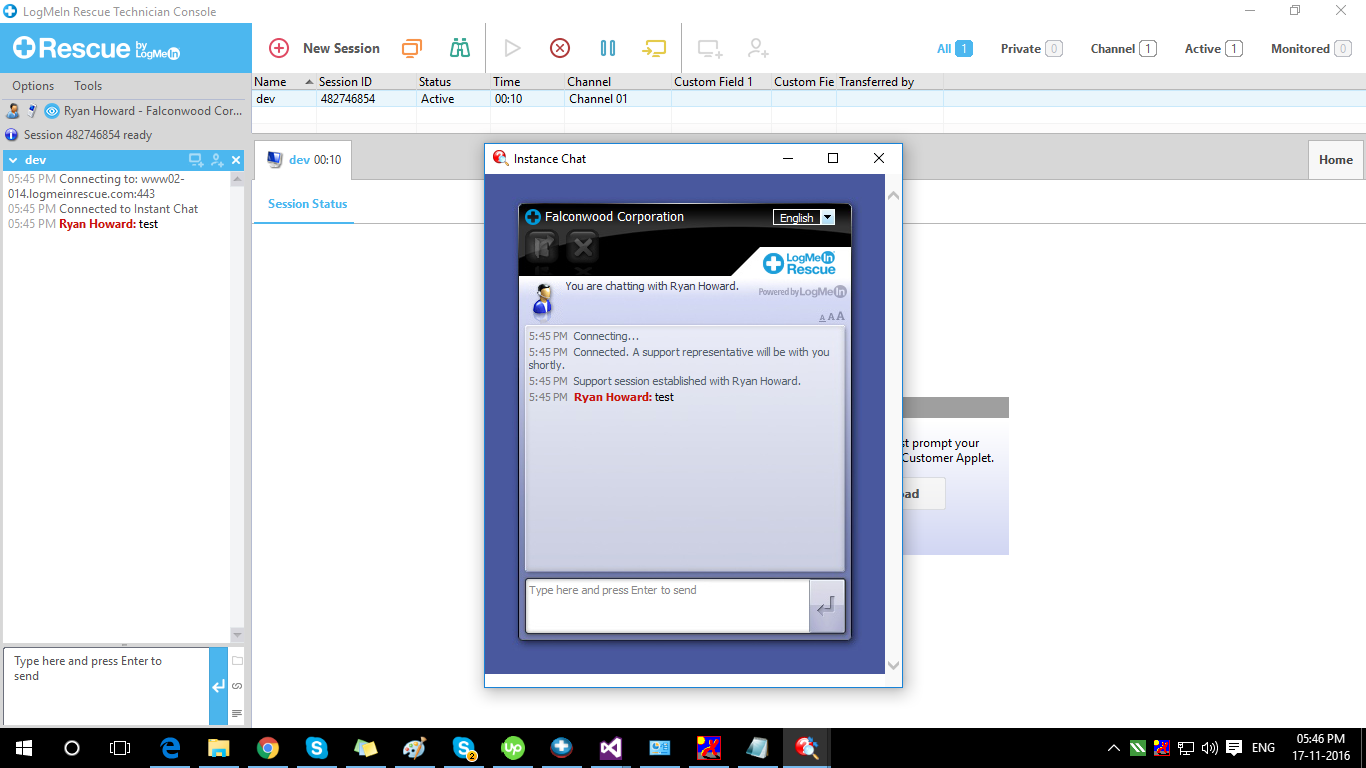Select session ID 482746854 cell
This screenshot has height=768, width=1366.
pyautogui.click(x=366, y=99)
